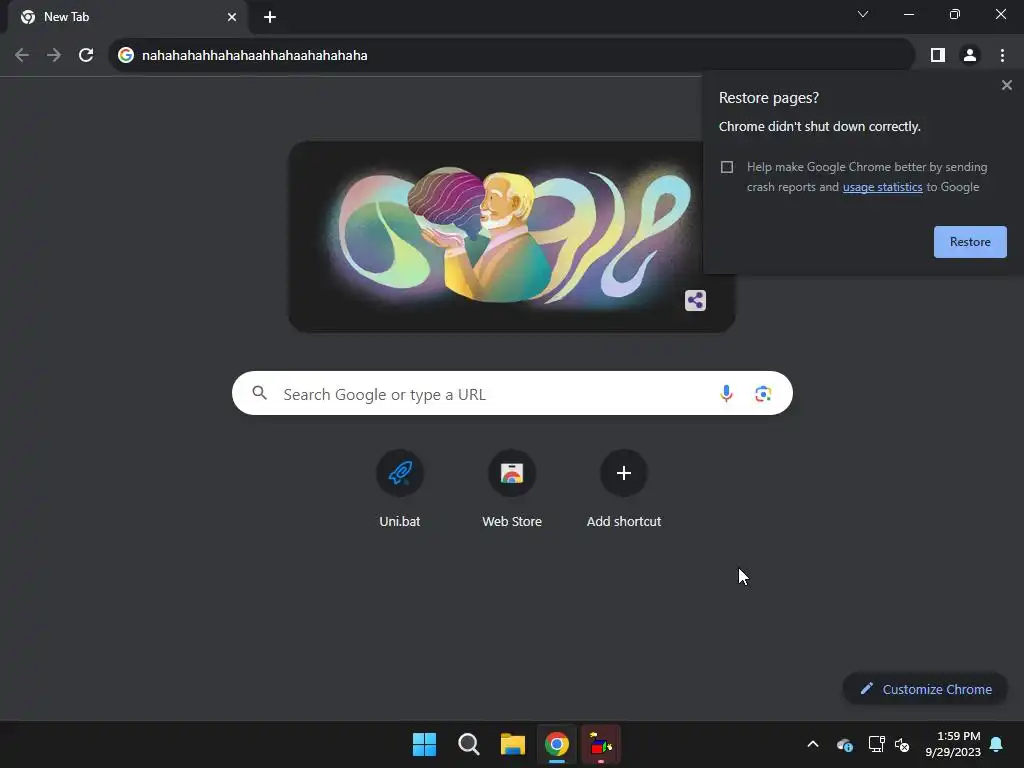
Task: Start voice search with microphone
Action: click(726, 393)
